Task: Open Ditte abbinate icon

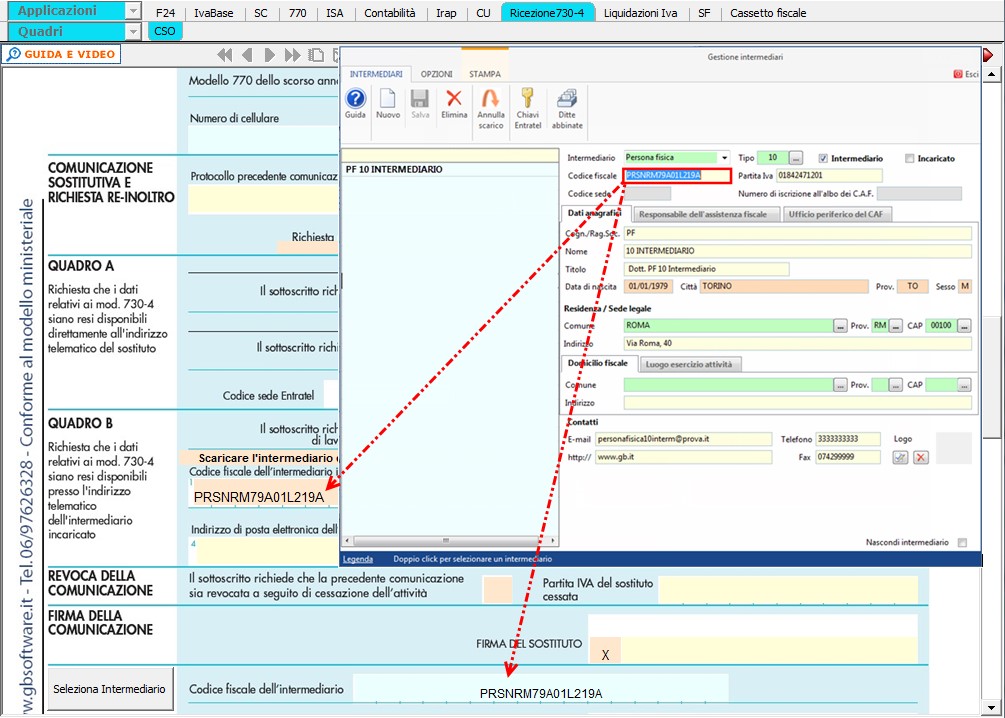Action: pyautogui.click(x=567, y=101)
